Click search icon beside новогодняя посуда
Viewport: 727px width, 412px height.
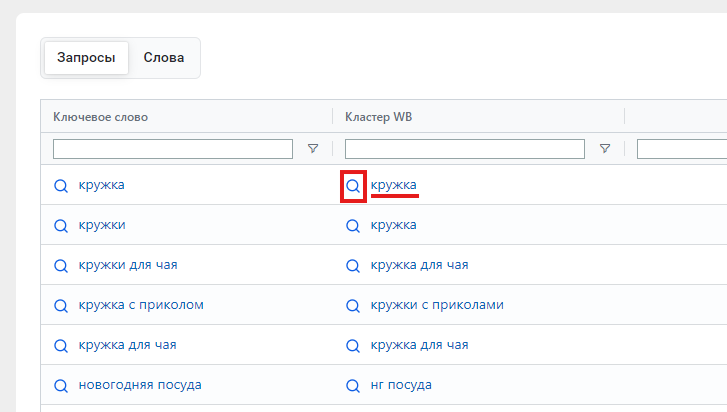point(61,386)
